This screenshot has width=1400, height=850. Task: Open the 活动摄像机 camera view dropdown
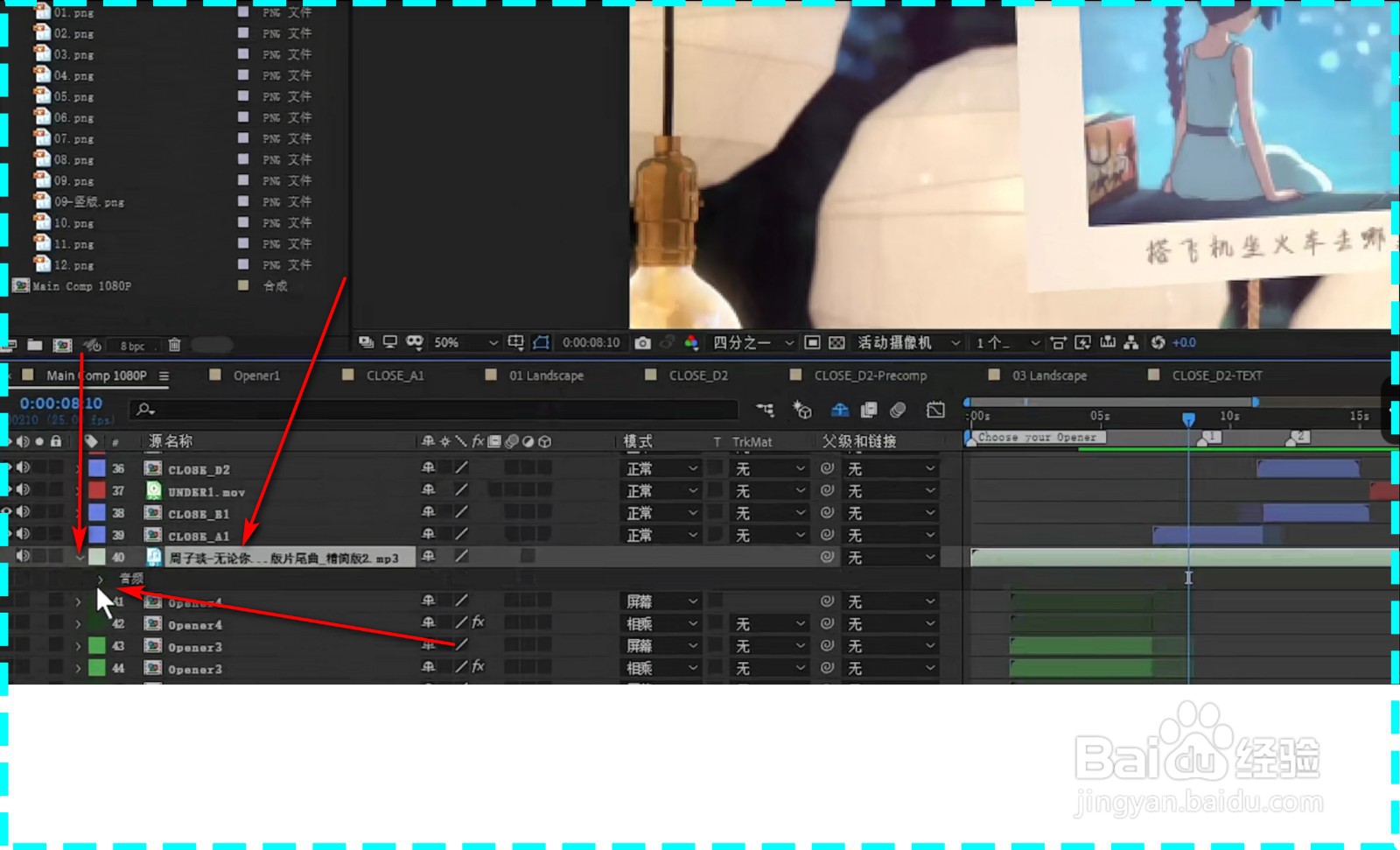pyautogui.click(x=909, y=342)
